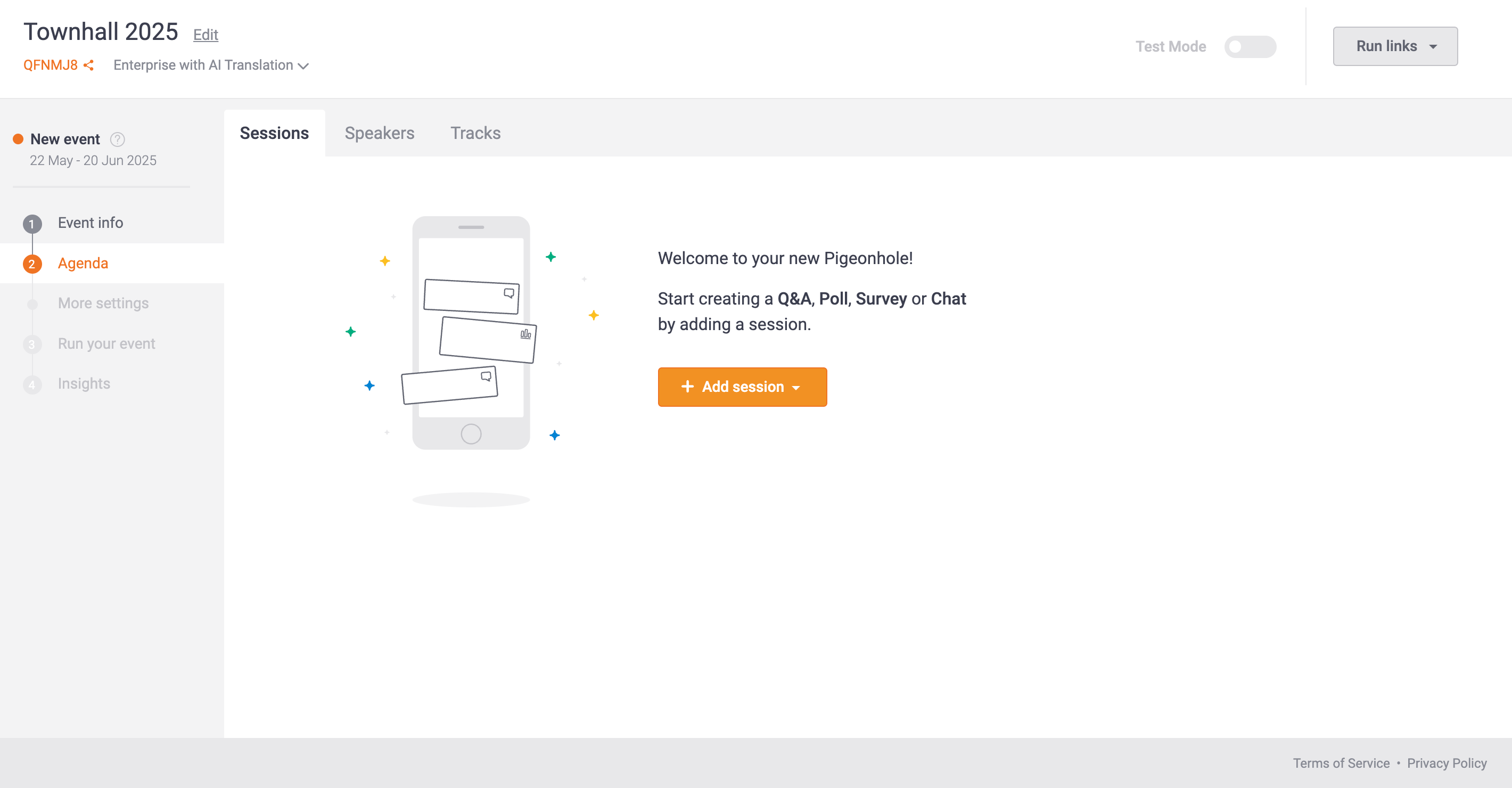1512x788 pixels.
Task: Click the QFNMJ8 event code
Action: [x=51, y=65]
